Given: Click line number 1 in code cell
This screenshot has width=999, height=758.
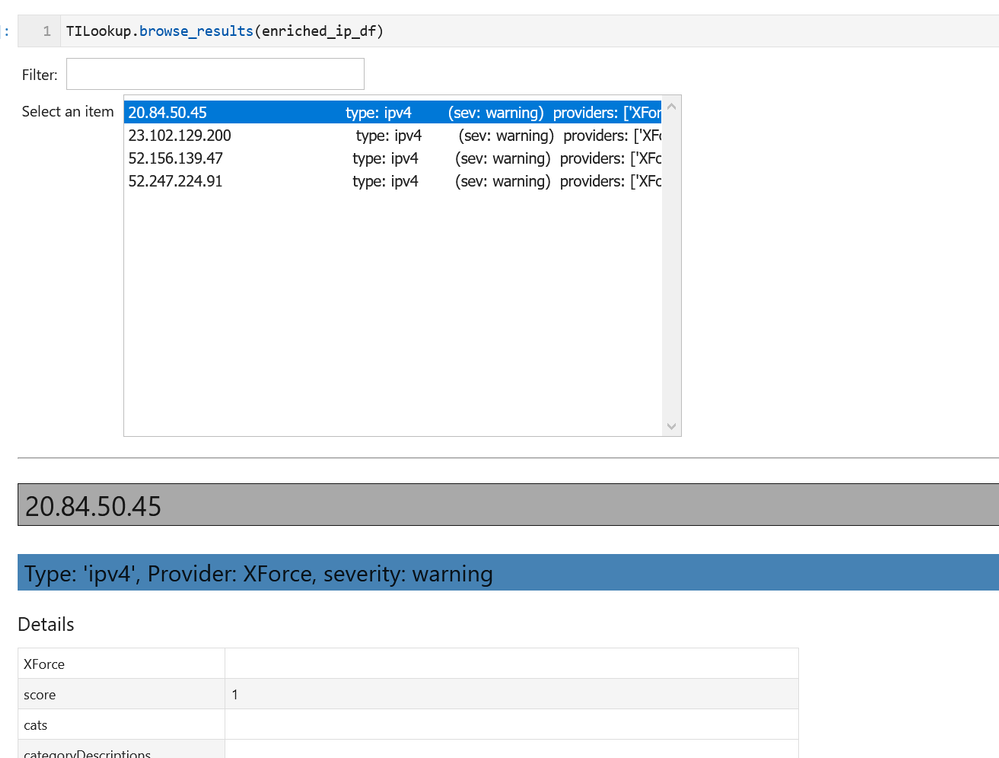Looking at the screenshot, I should point(47,31).
